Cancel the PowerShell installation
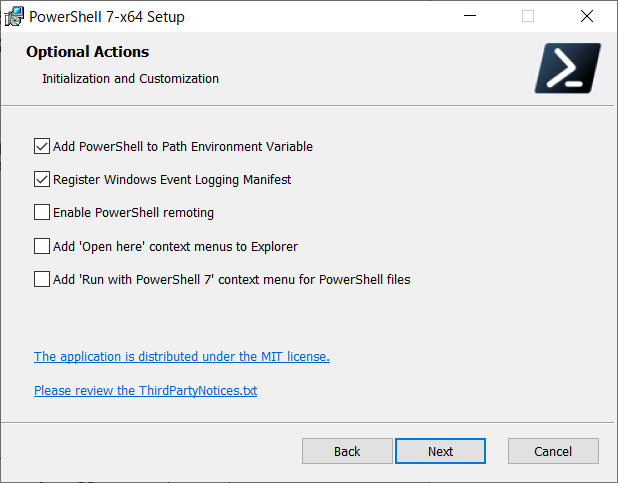 (553, 451)
